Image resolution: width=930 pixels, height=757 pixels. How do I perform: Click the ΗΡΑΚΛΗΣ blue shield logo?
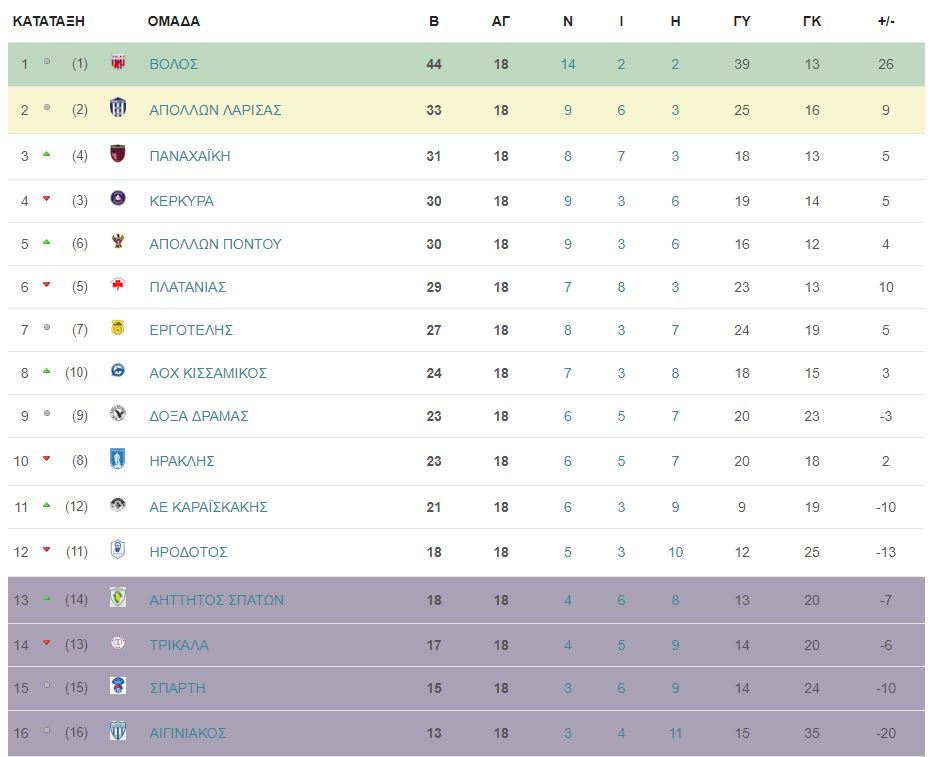[118, 460]
